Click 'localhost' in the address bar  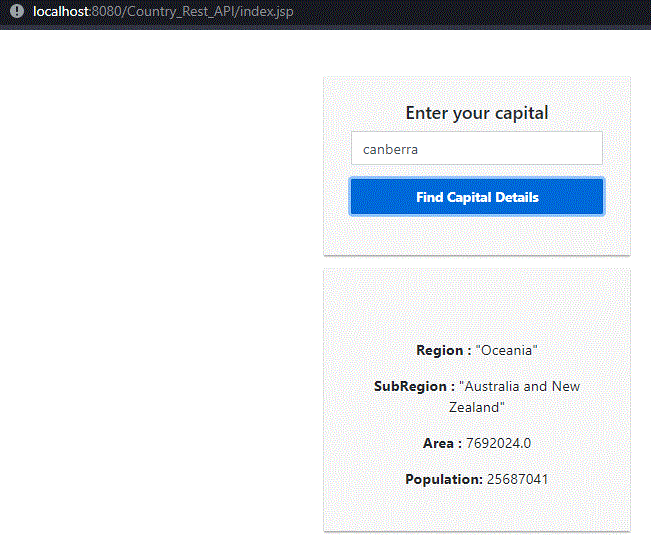click(62, 12)
